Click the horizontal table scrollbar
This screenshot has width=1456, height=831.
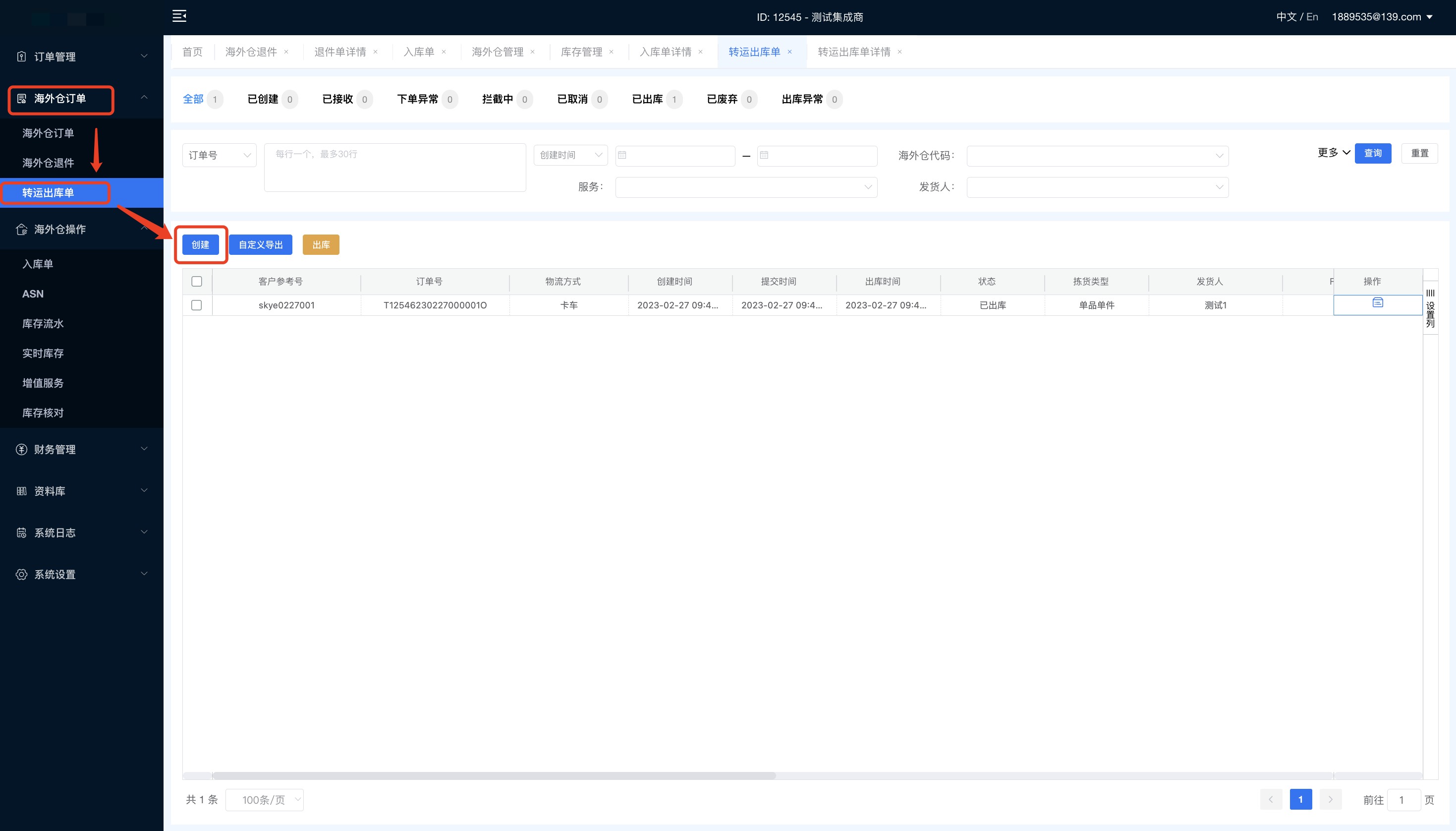[494, 775]
